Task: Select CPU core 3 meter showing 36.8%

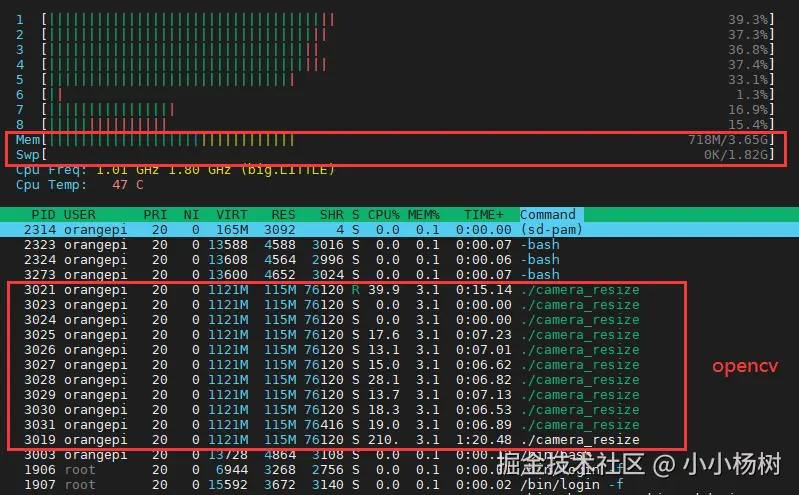Action: pyautogui.click(x=395, y=49)
